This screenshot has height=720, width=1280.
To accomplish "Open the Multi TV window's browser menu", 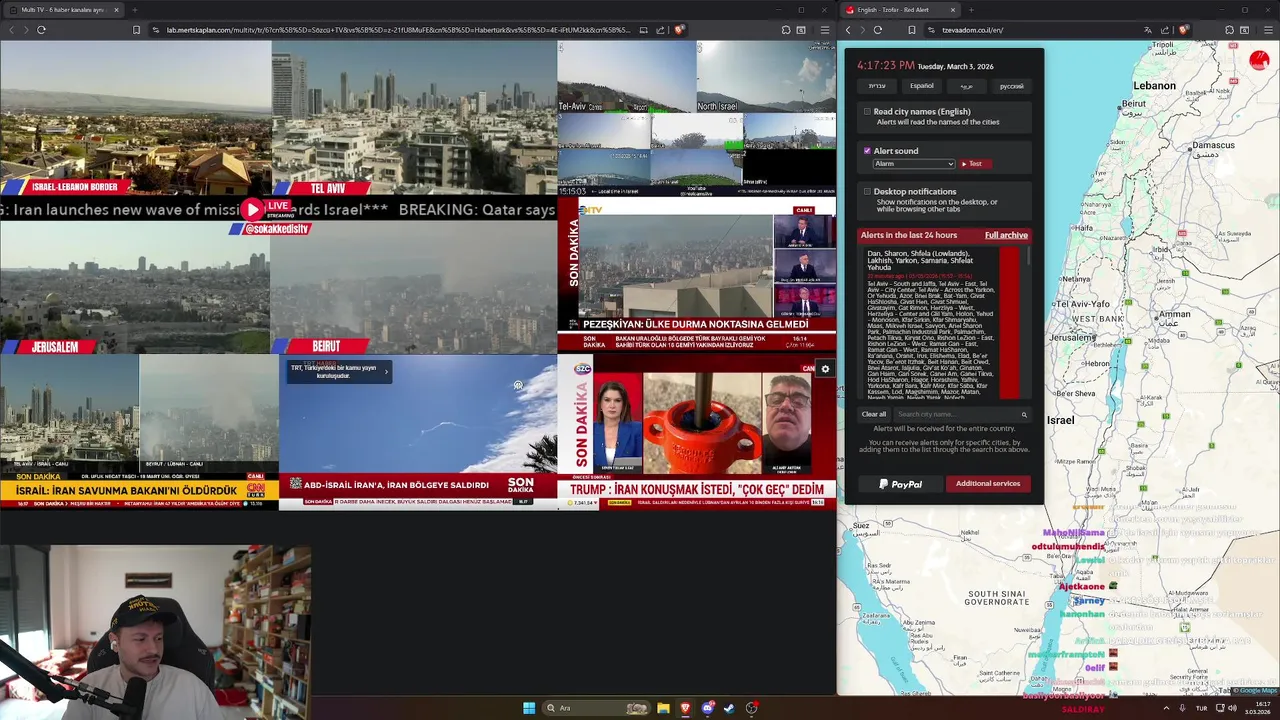I will tap(824, 30).
